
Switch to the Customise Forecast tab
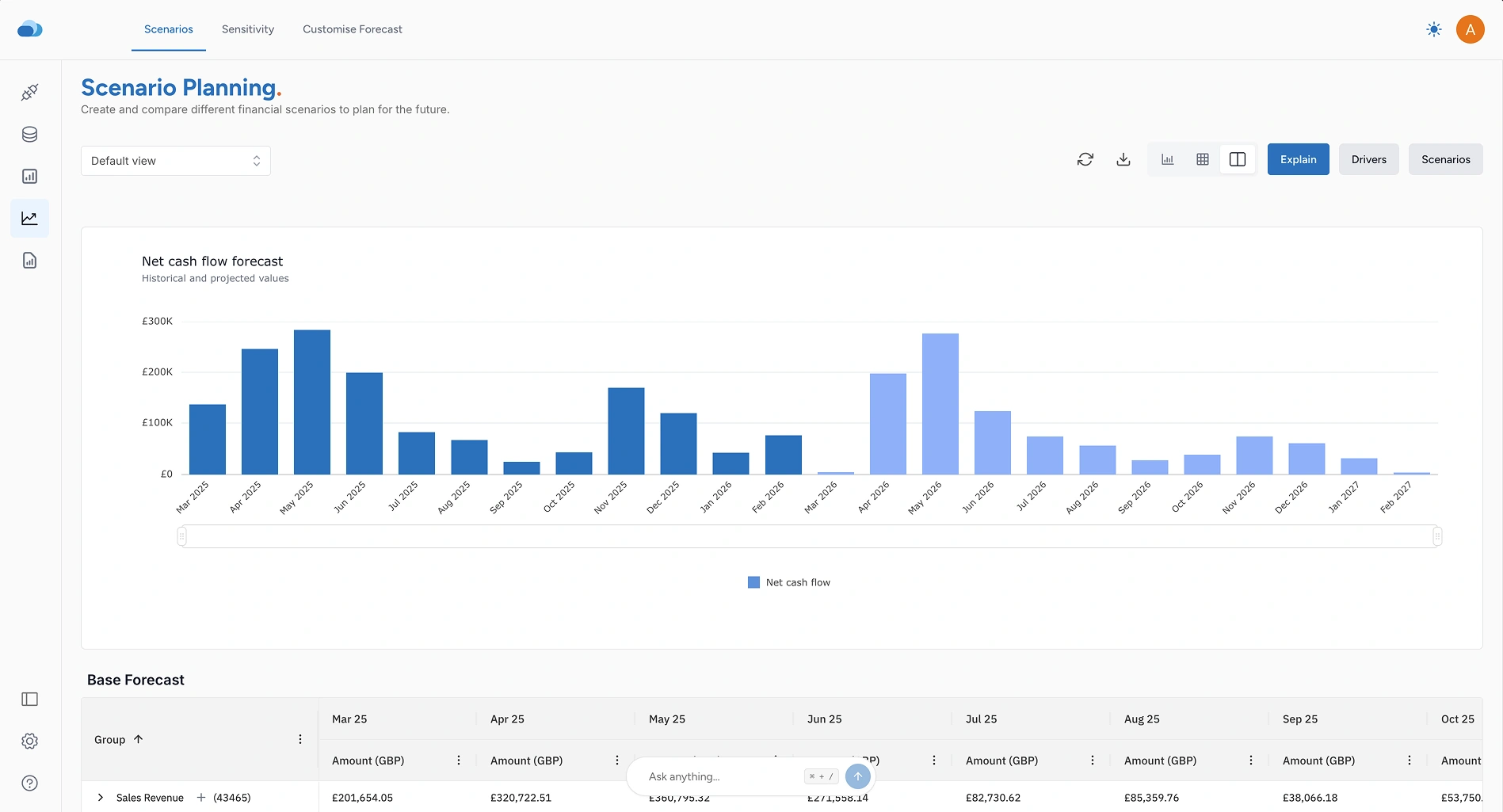tap(353, 29)
